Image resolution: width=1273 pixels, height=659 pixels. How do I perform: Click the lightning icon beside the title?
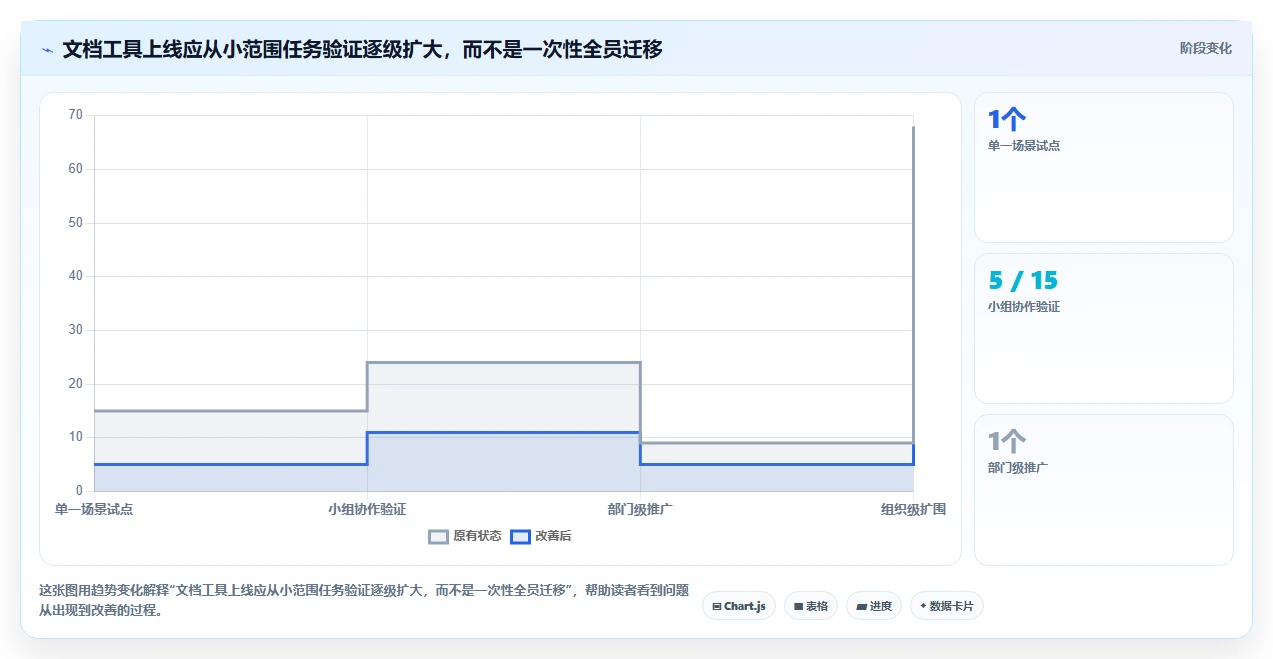(x=47, y=49)
